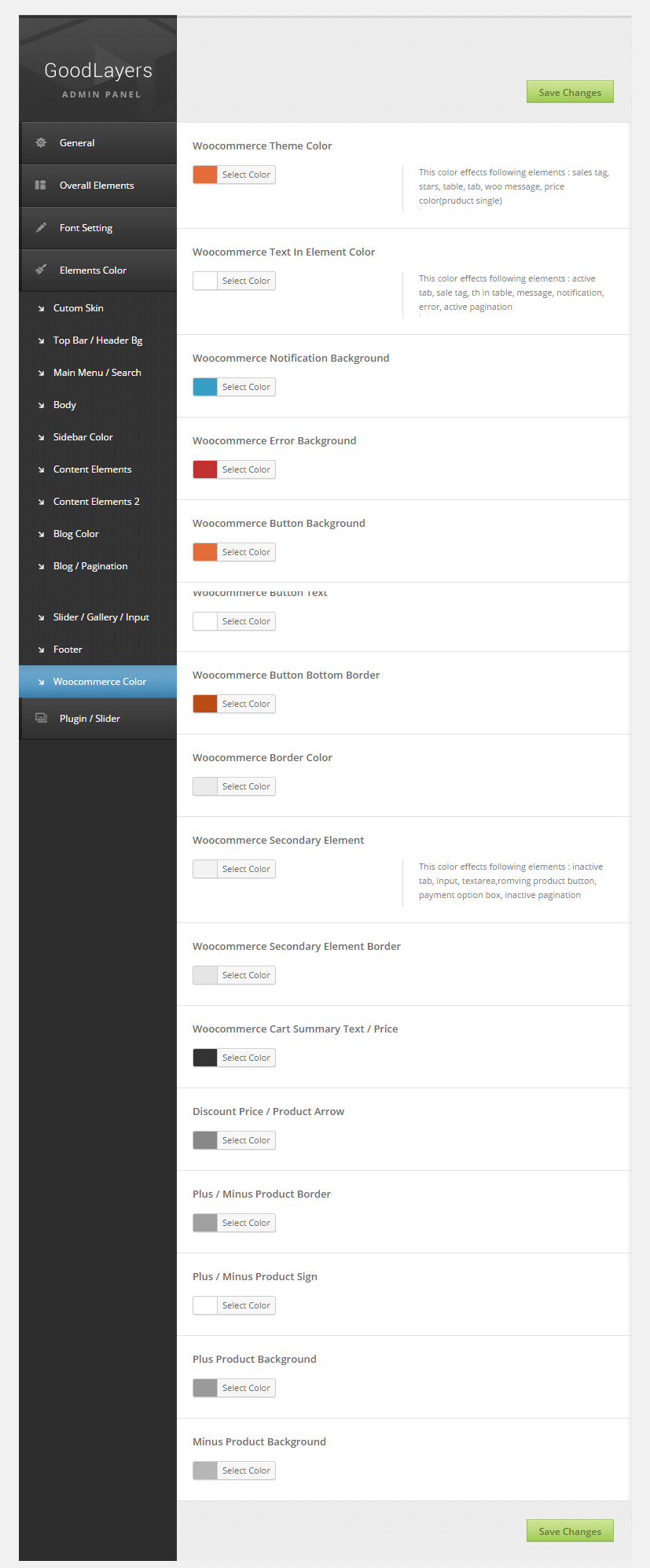Screen dimensions: 650x1568
Task: Click the blue Notification Background swatch
Action: tap(205, 387)
